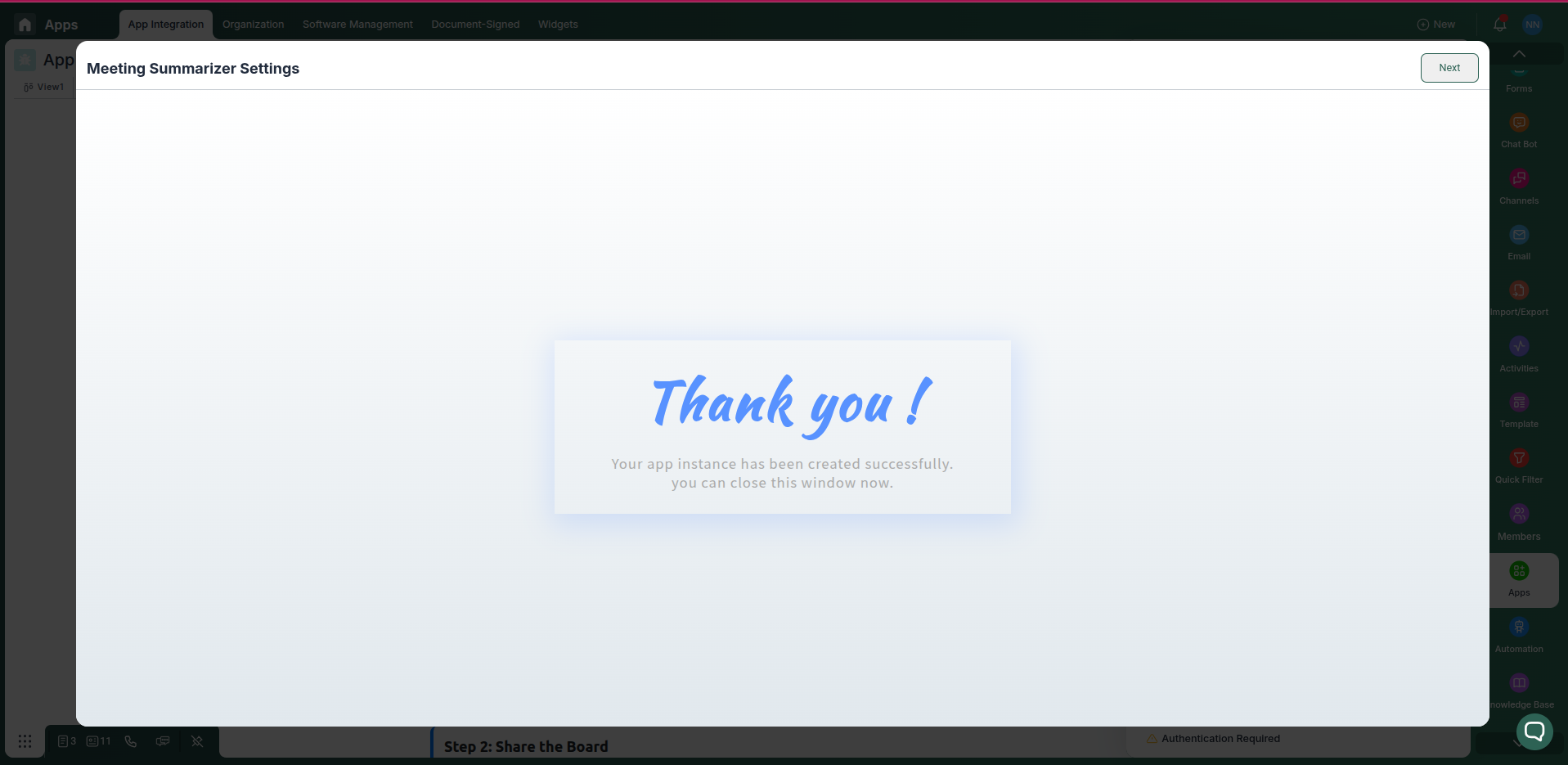Switch to the Organization tab
Image resolution: width=1568 pixels, height=765 pixels.
253,25
